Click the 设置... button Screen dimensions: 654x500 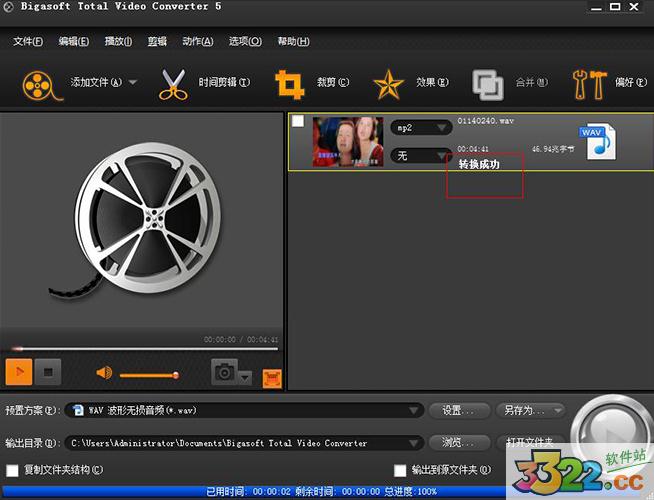coord(460,411)
